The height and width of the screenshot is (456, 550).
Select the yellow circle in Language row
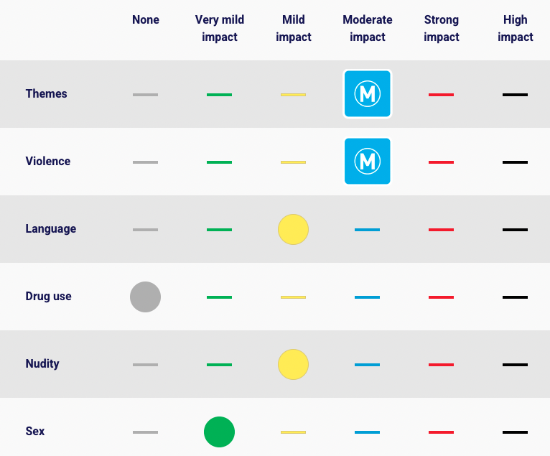(x=293, y=229)
